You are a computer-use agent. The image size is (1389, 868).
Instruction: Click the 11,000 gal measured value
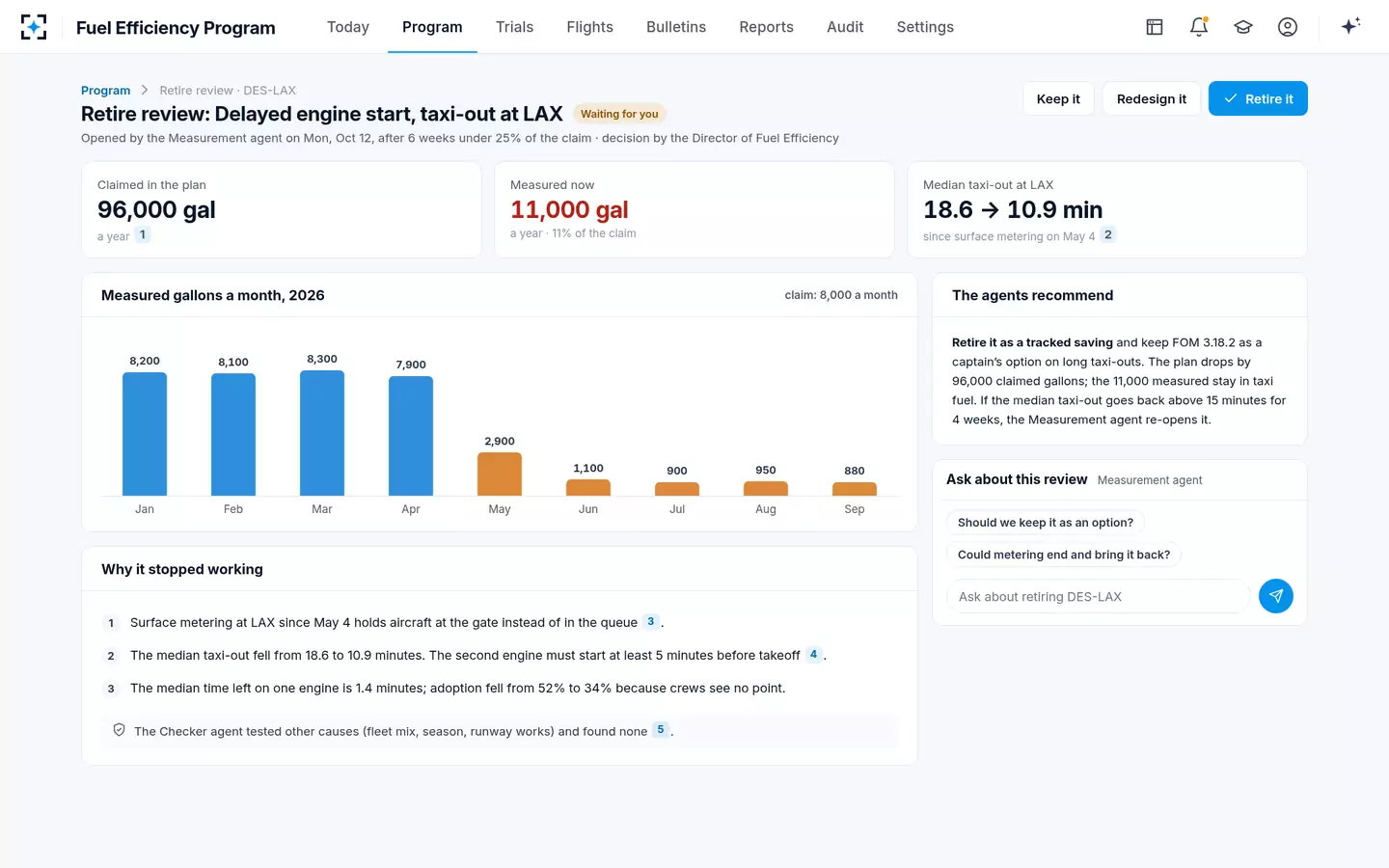point(569,209)
